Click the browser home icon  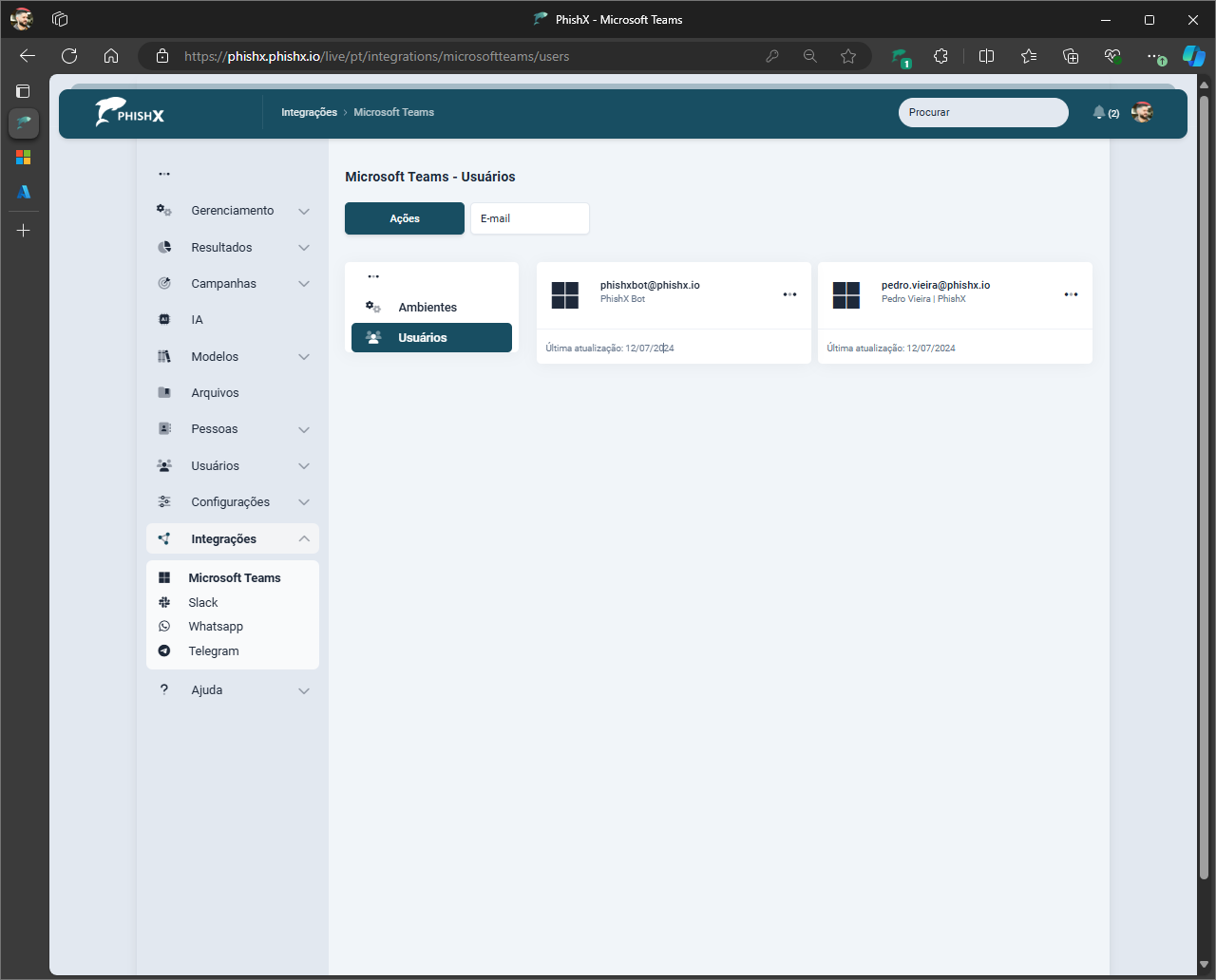click(111, 56)
